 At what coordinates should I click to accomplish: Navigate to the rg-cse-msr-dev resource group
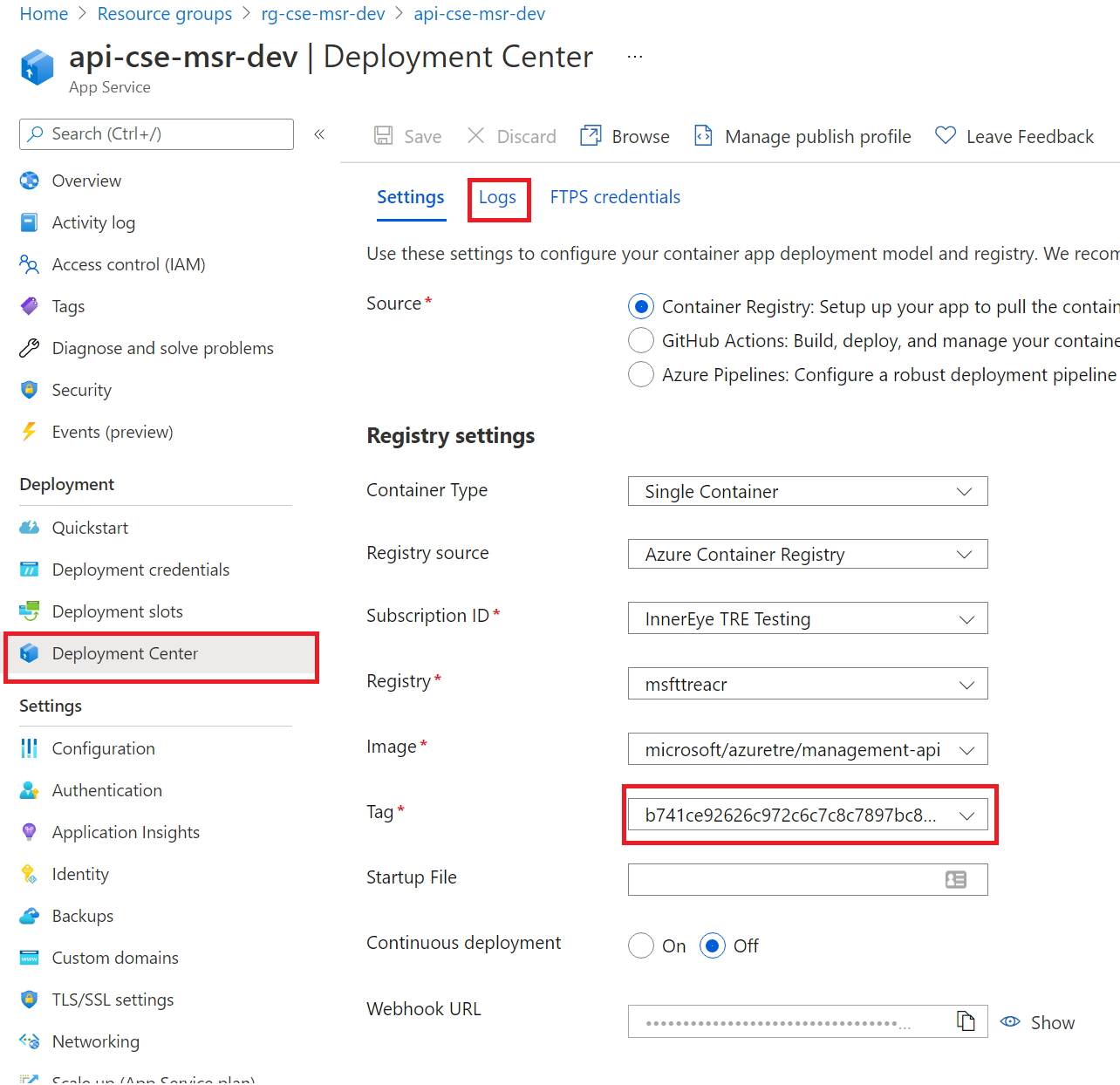323,14
